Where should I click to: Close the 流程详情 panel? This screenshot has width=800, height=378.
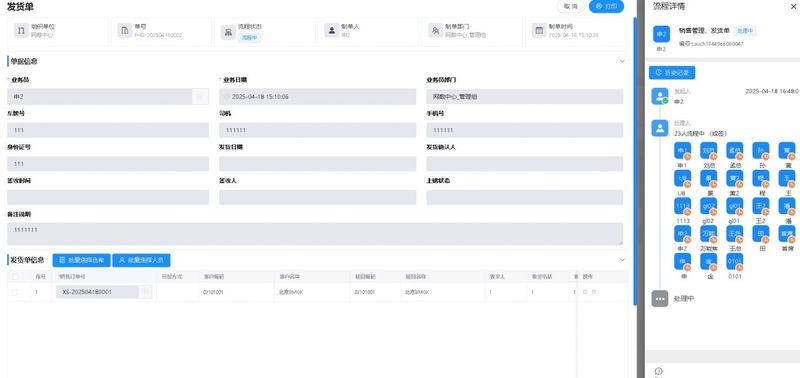click(794, 7)
